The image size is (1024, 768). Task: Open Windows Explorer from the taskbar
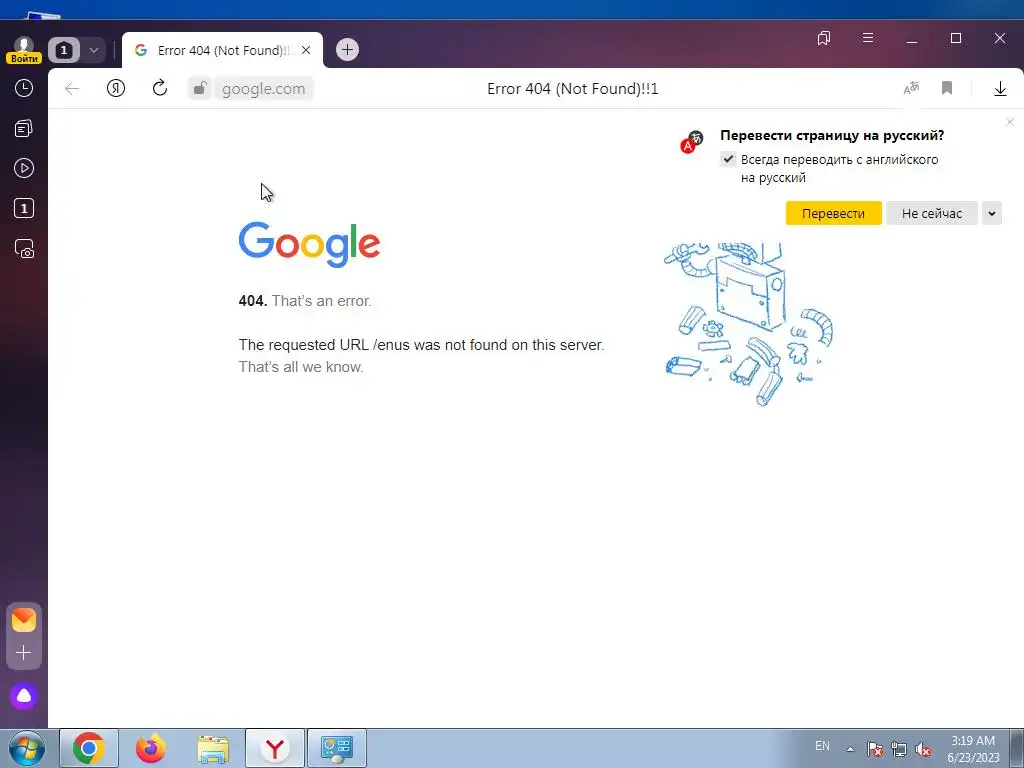point(213,748)
